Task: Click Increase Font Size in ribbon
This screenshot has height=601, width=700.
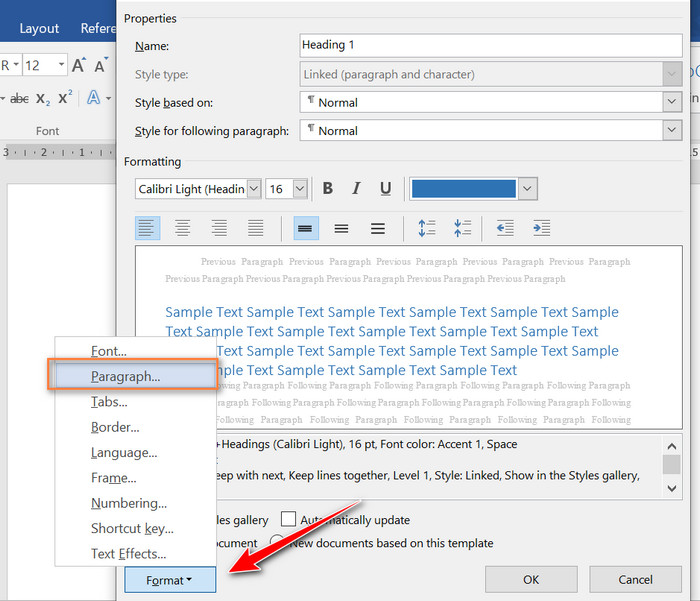Action: coord(79,65)
